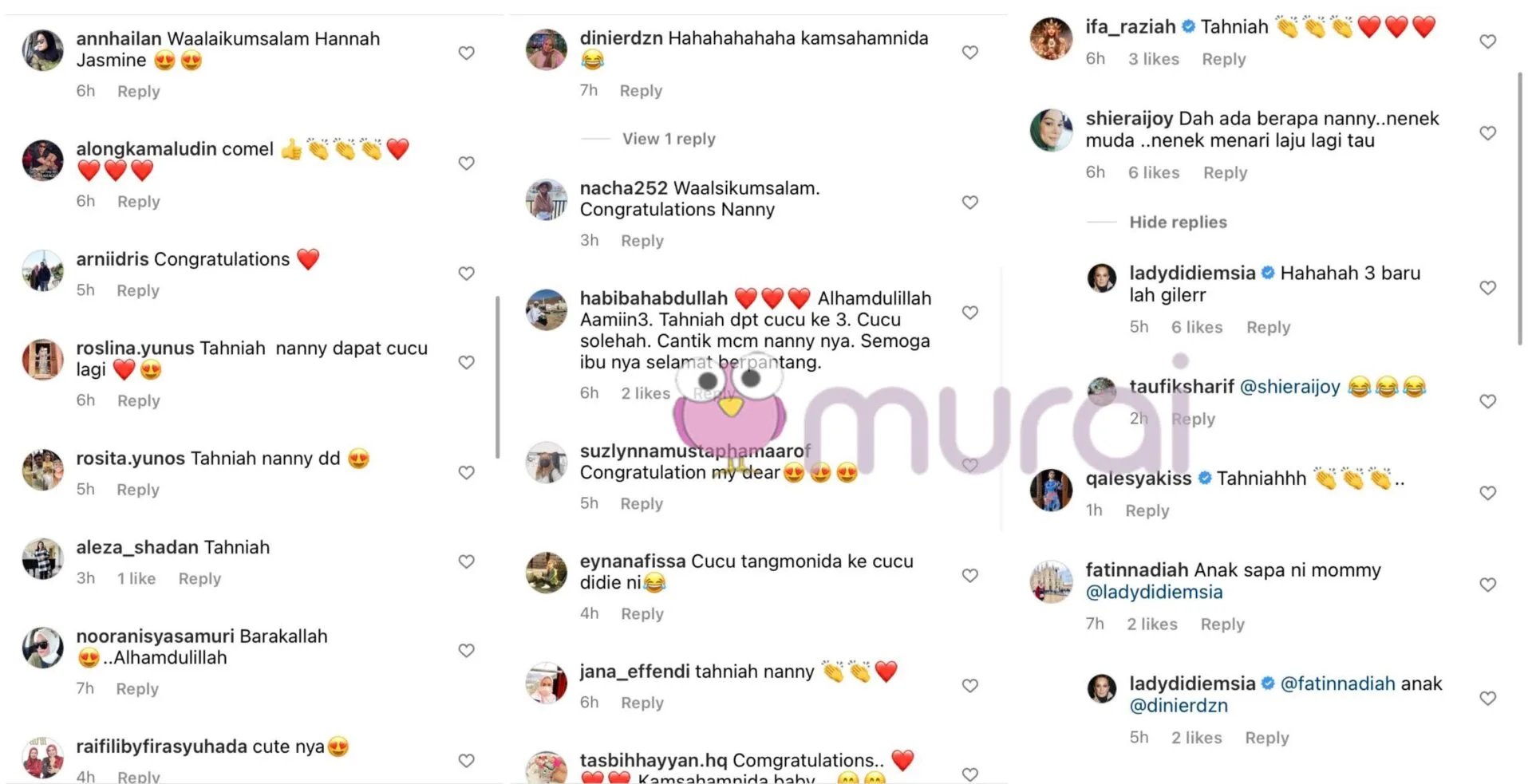
Task: Toggle like on aleza_shadan Tahniah comment
Action: coord(467,561)
